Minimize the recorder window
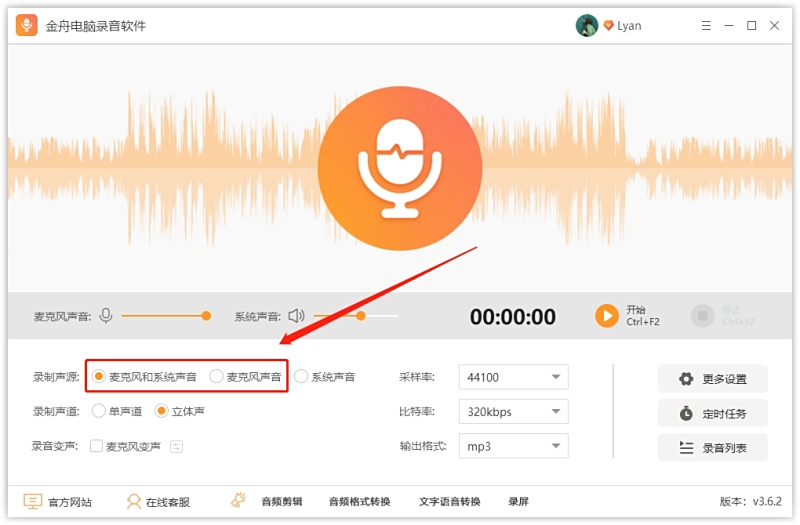This screenshot has width=800, height=525. click(729, 26)
